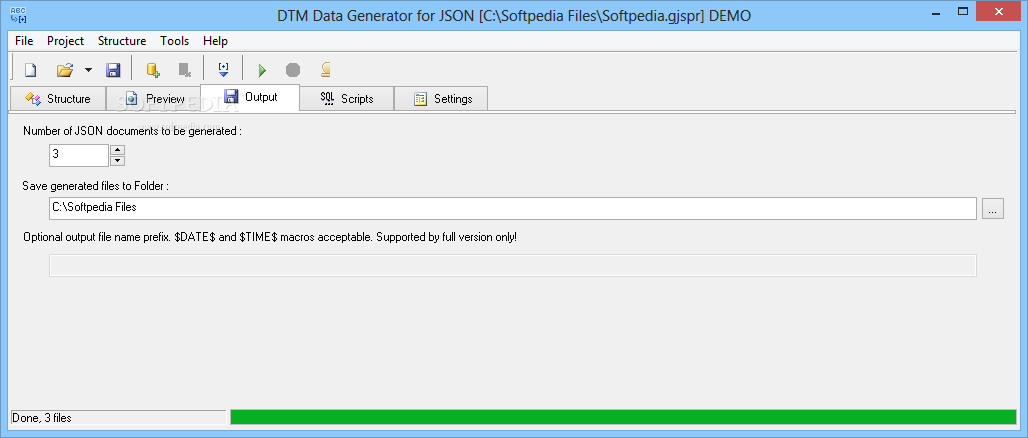Remove the item with the gray delete icon
1028x438 pixels.
pyautogui.click(x=185, y=70)
